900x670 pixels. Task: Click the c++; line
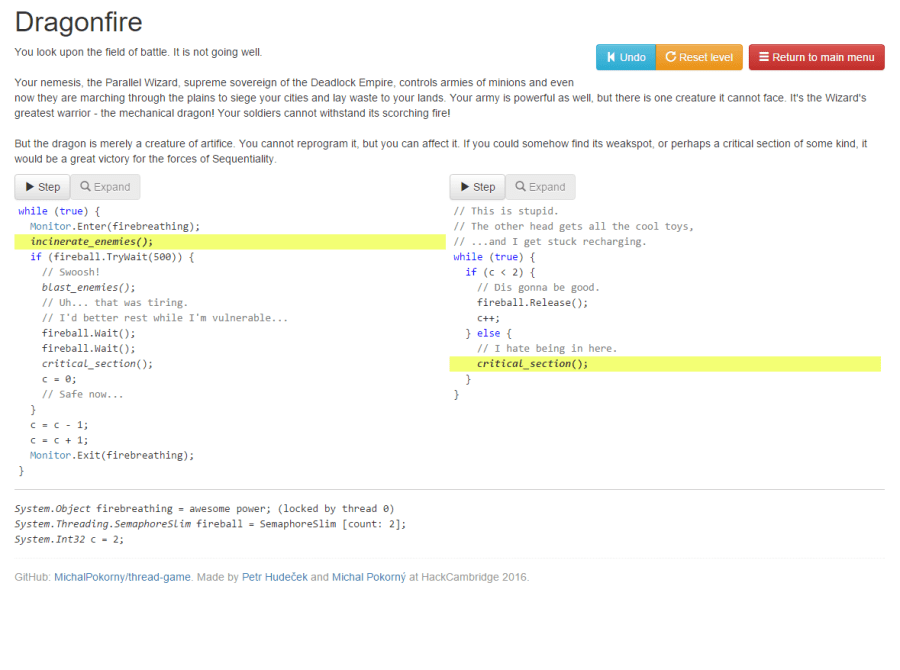(488, 318)
